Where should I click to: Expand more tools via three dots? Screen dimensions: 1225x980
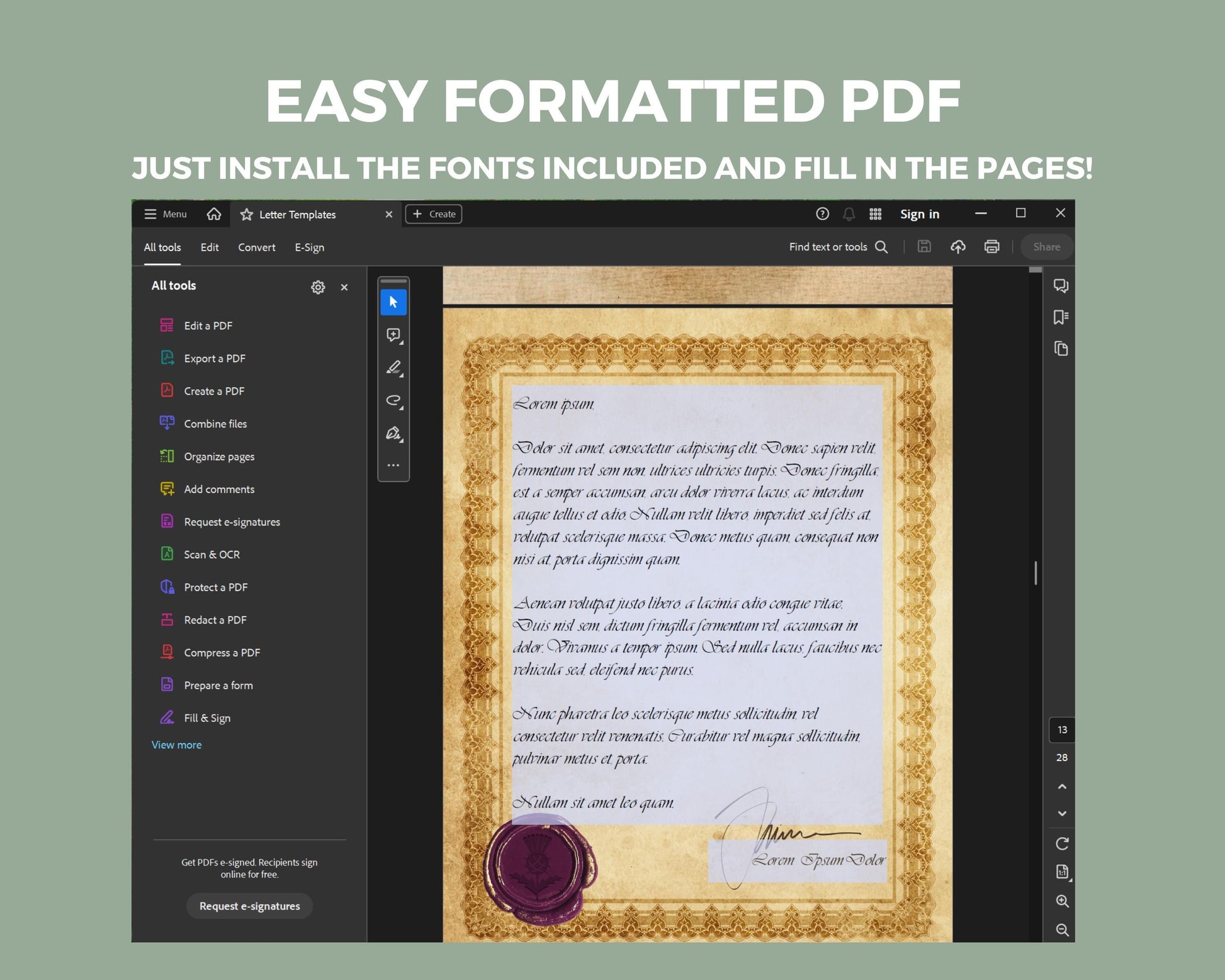point(393,465)
